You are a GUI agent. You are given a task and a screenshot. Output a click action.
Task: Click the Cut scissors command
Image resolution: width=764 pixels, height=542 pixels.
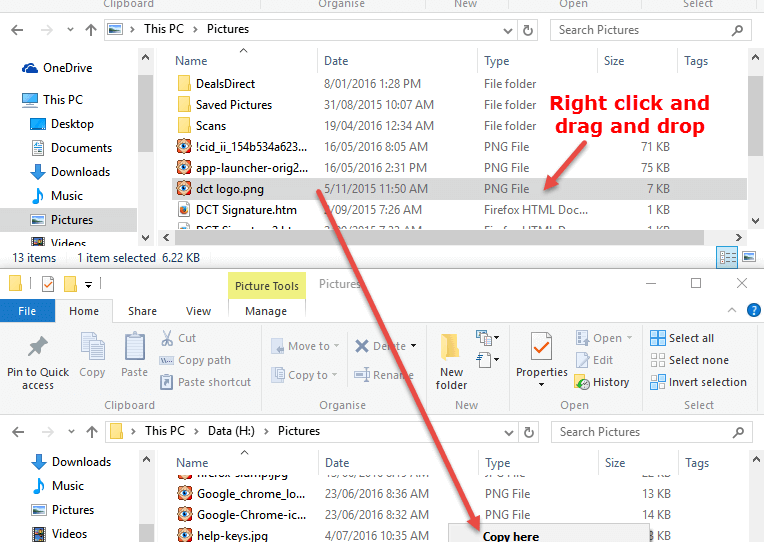pos(178,338)
